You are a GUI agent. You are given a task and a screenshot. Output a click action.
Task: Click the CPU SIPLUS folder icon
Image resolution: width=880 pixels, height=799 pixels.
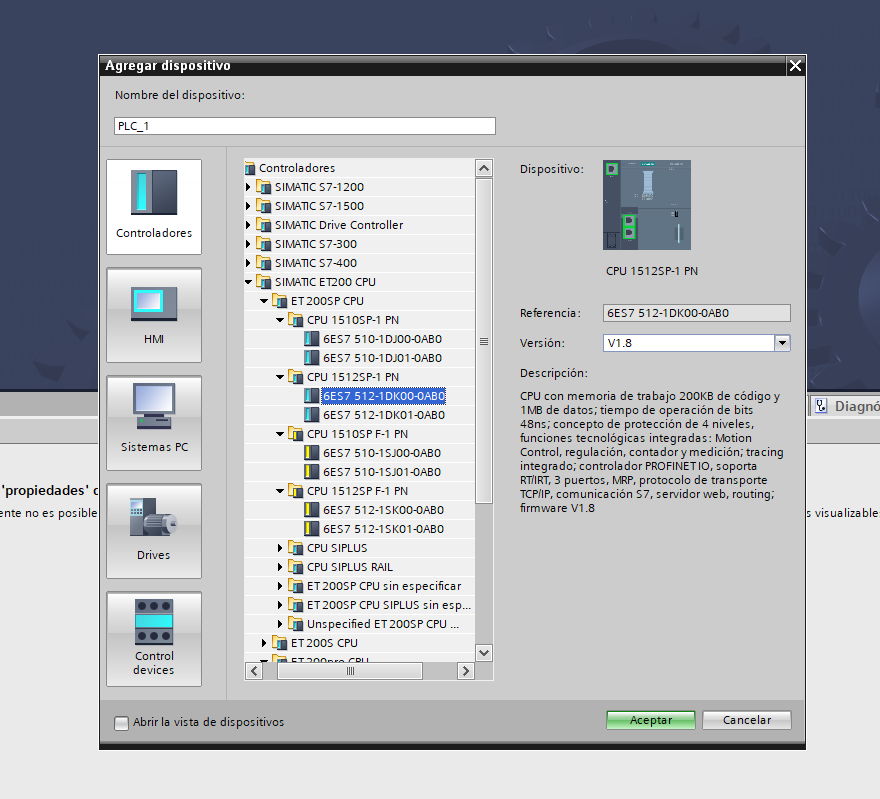pos(296,548)
